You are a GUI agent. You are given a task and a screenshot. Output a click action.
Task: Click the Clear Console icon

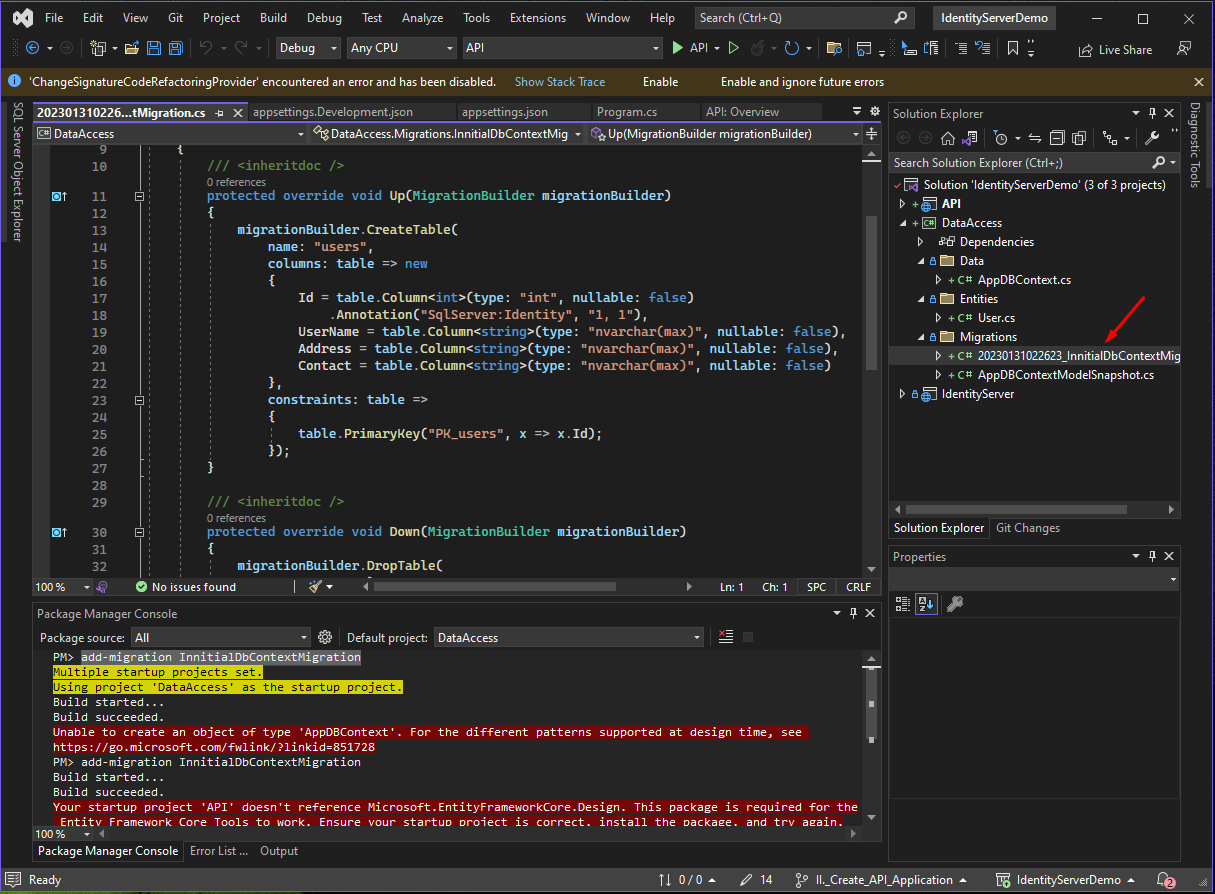pyautogui.click(x=726, y=637)
